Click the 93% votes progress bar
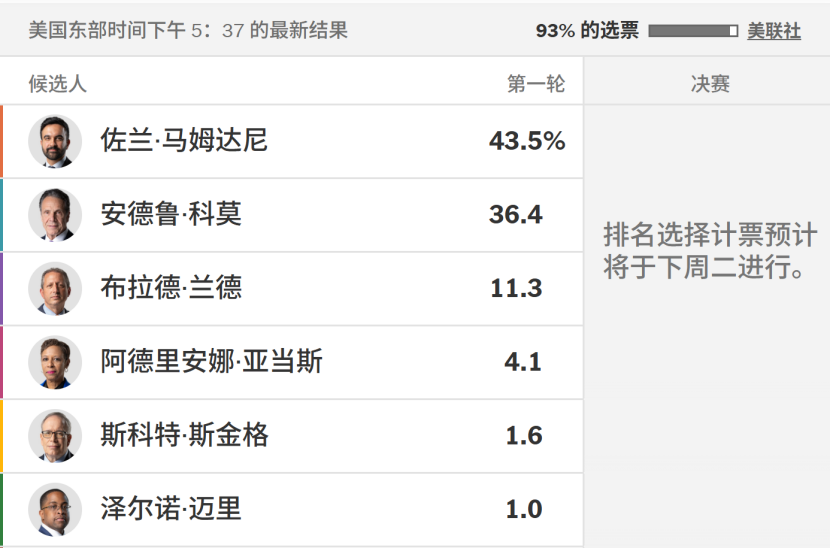830x548 pixels. pos(693,31)
